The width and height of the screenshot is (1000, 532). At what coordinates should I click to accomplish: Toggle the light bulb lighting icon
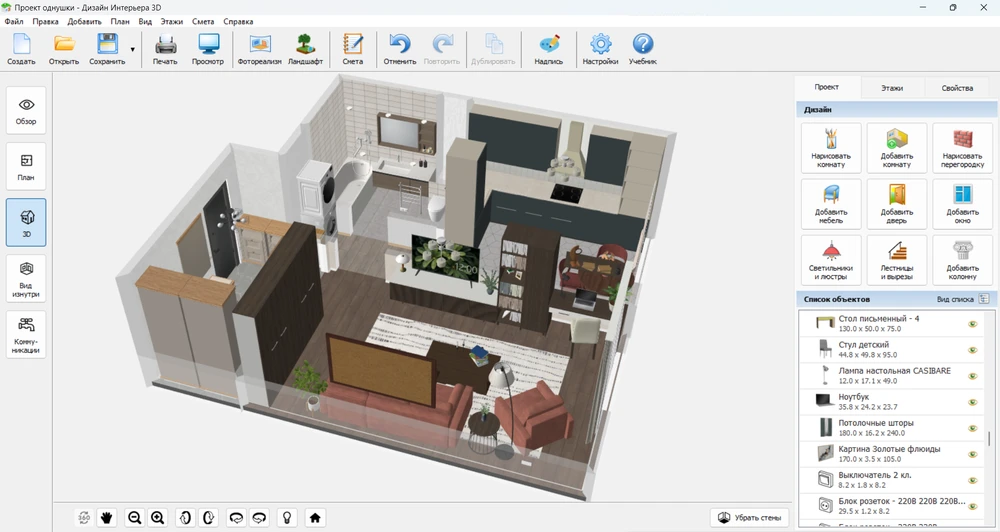pyautogui.click(x=287, y=517)
